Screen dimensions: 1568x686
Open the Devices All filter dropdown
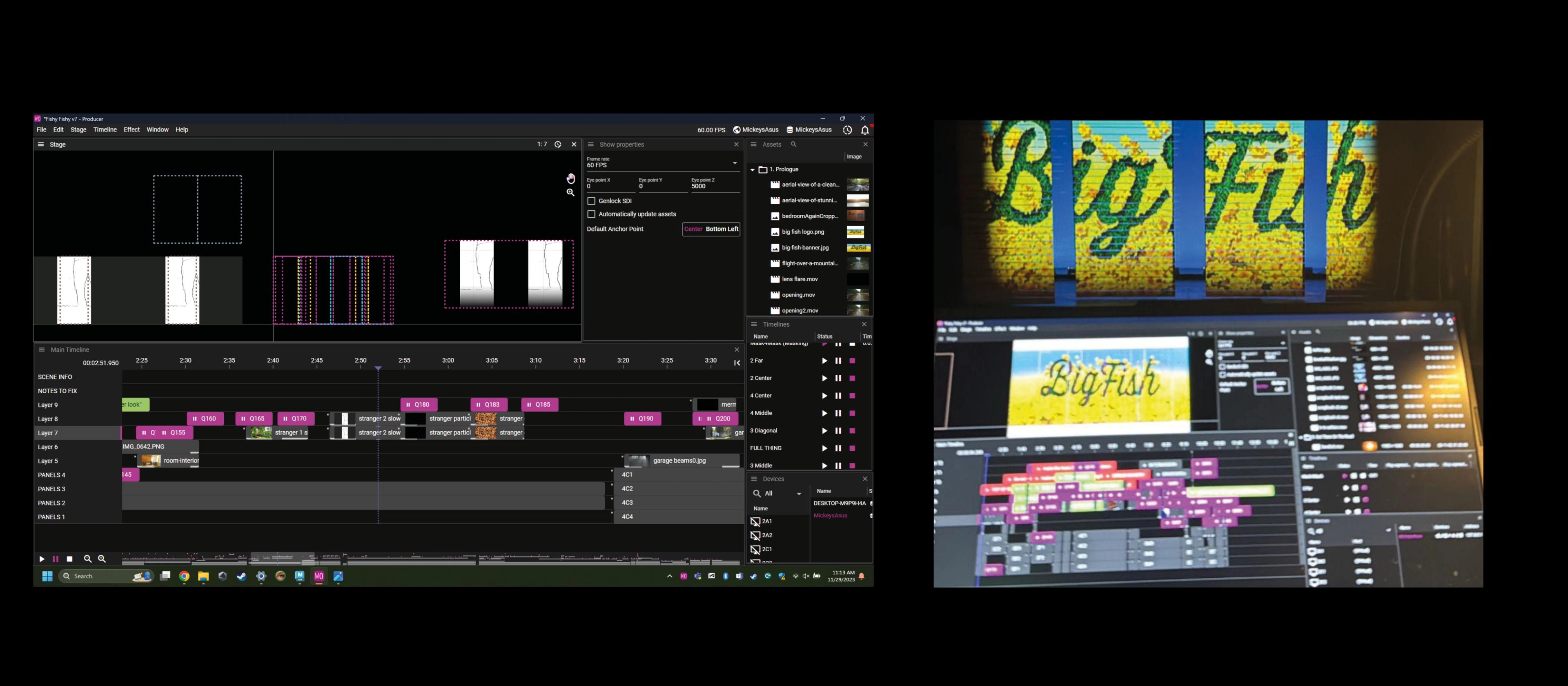tap(799, 494)
